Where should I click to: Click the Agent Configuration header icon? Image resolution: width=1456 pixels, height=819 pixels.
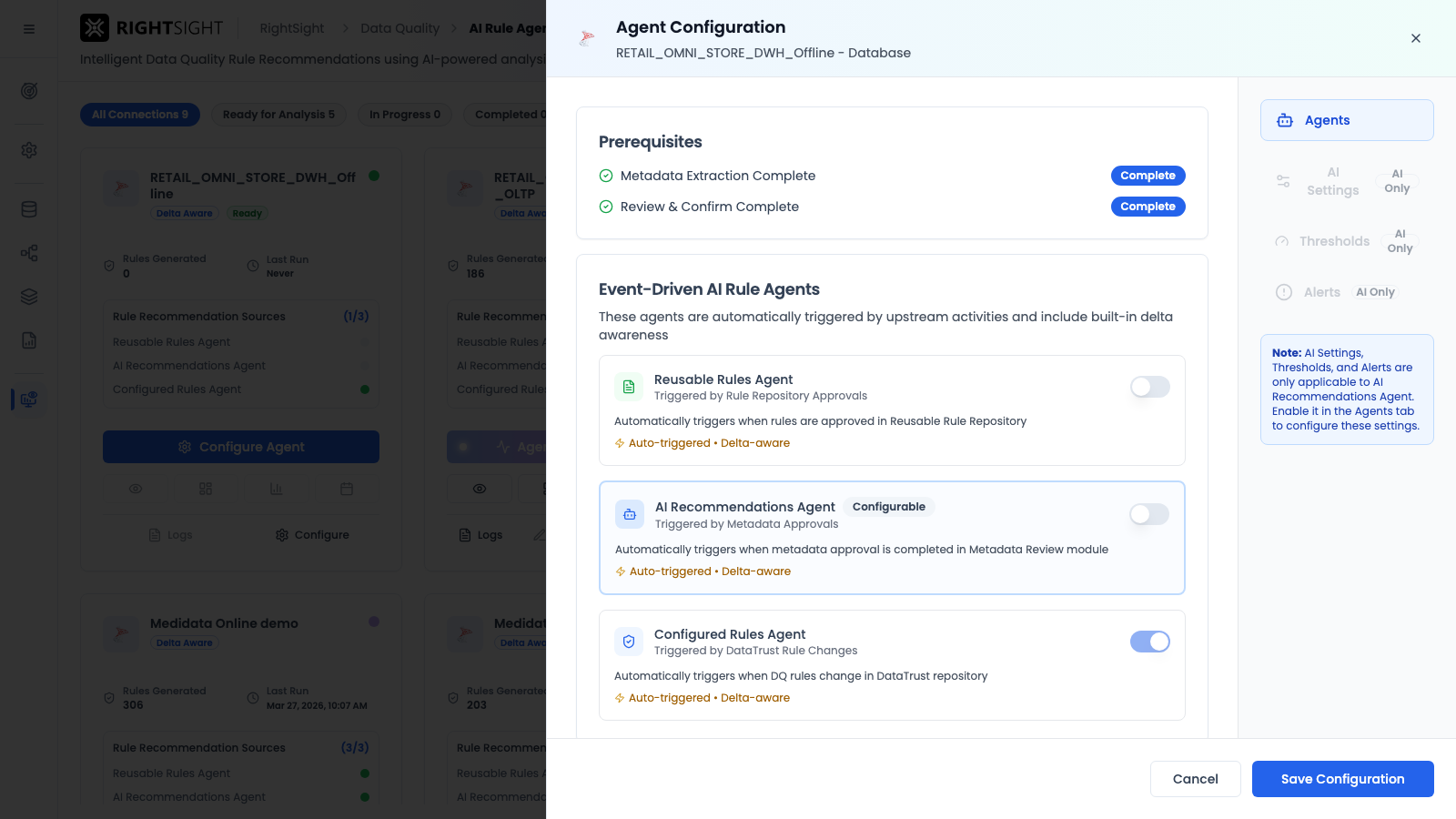pyautogui.click(x=587, y=38)
